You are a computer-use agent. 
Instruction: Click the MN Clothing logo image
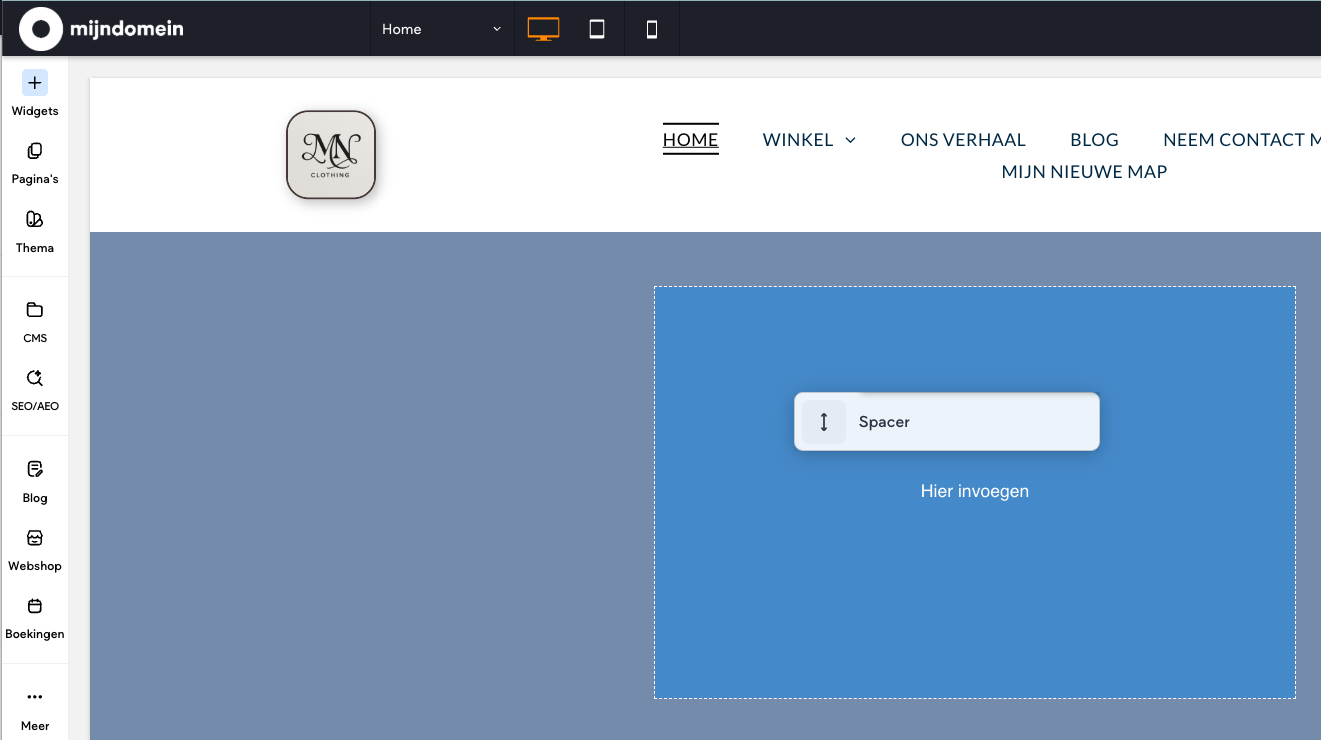[x=331, y=155]
